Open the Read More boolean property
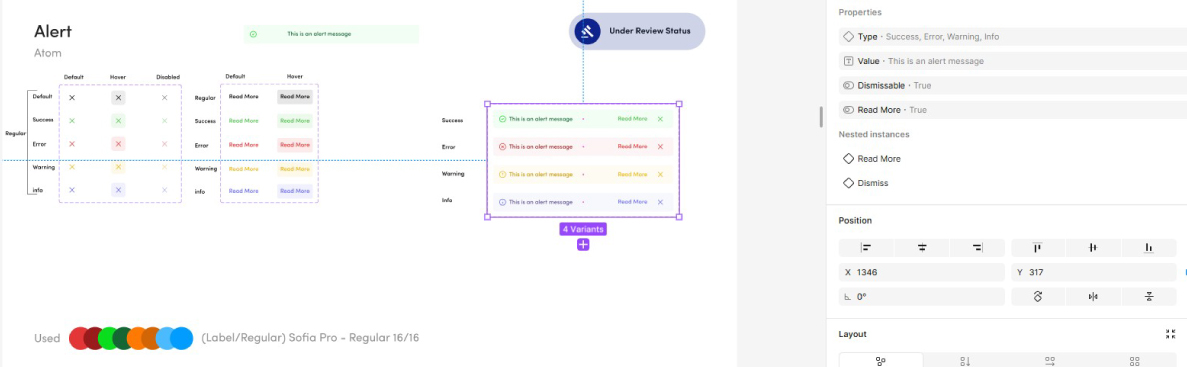This screenshot has height=367, width=1187. pos(1013,110)
